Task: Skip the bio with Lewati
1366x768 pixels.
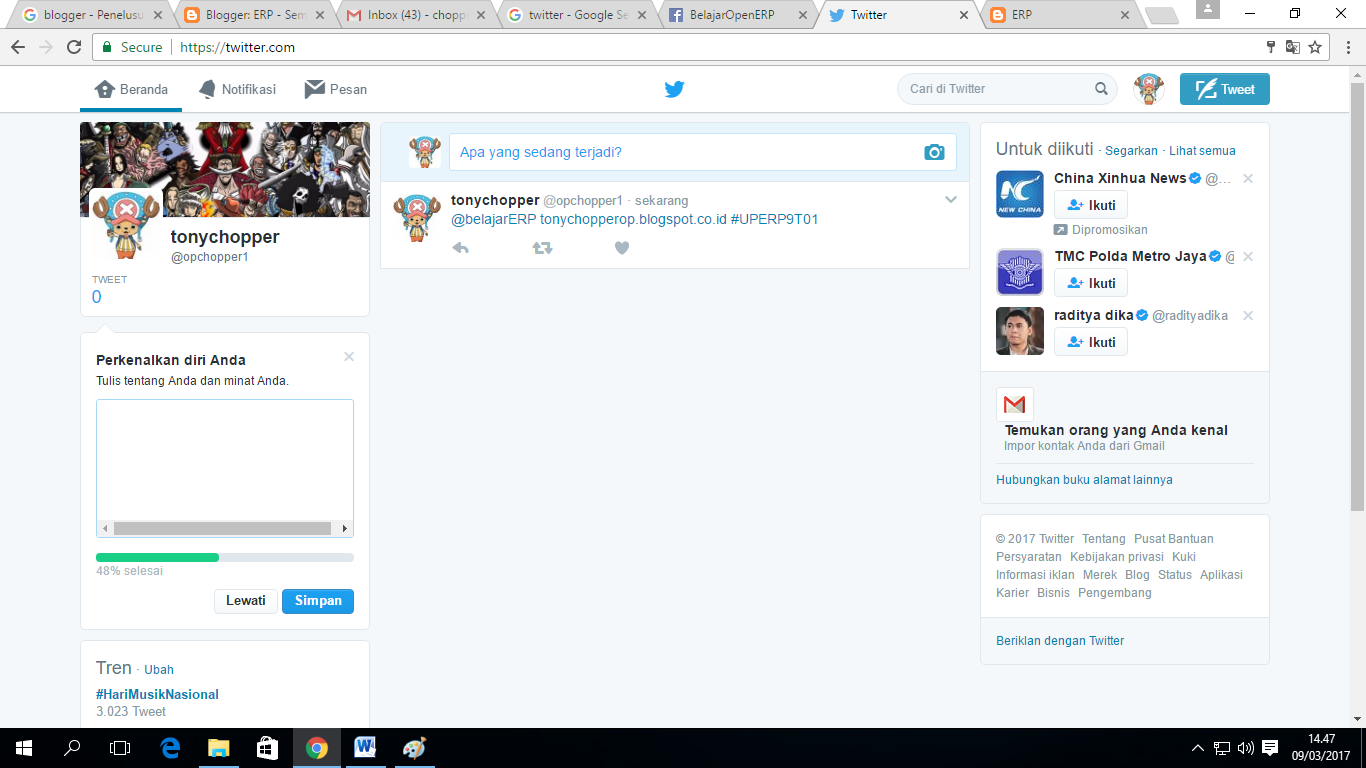Action: pyautogui.click(x=246, y=601)
